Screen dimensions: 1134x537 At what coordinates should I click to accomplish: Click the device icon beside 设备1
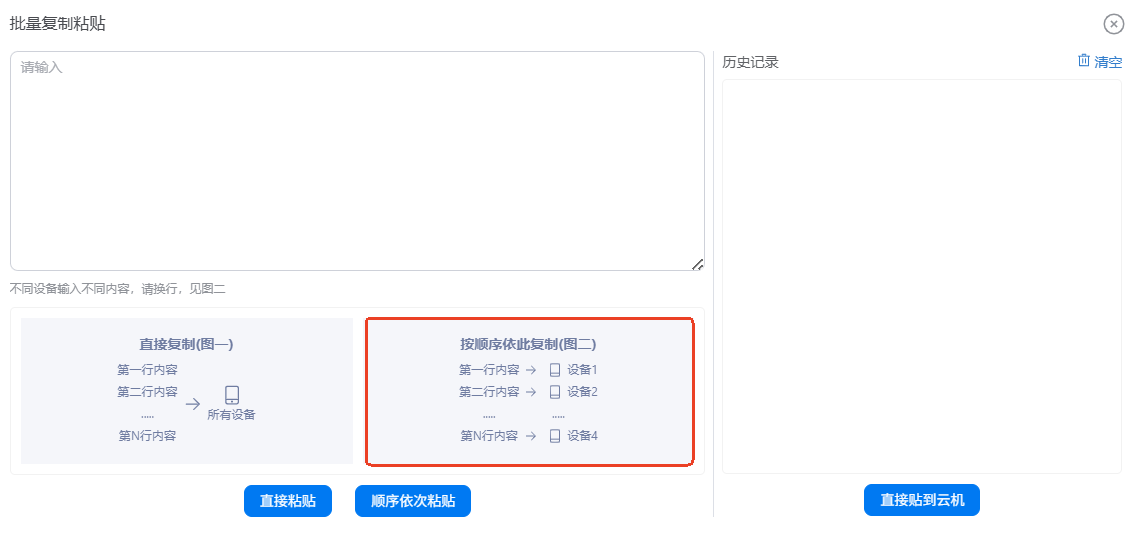pos(555,371)
